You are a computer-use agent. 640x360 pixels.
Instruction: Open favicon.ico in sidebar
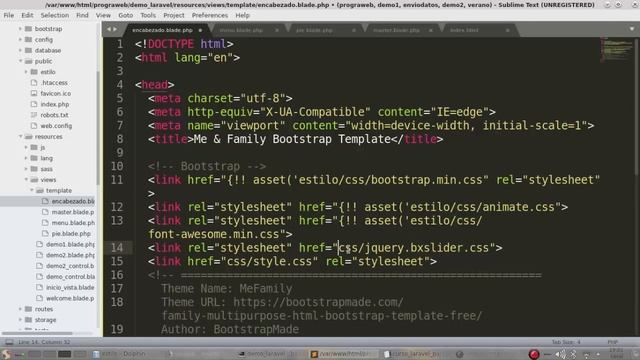(56, 93)
